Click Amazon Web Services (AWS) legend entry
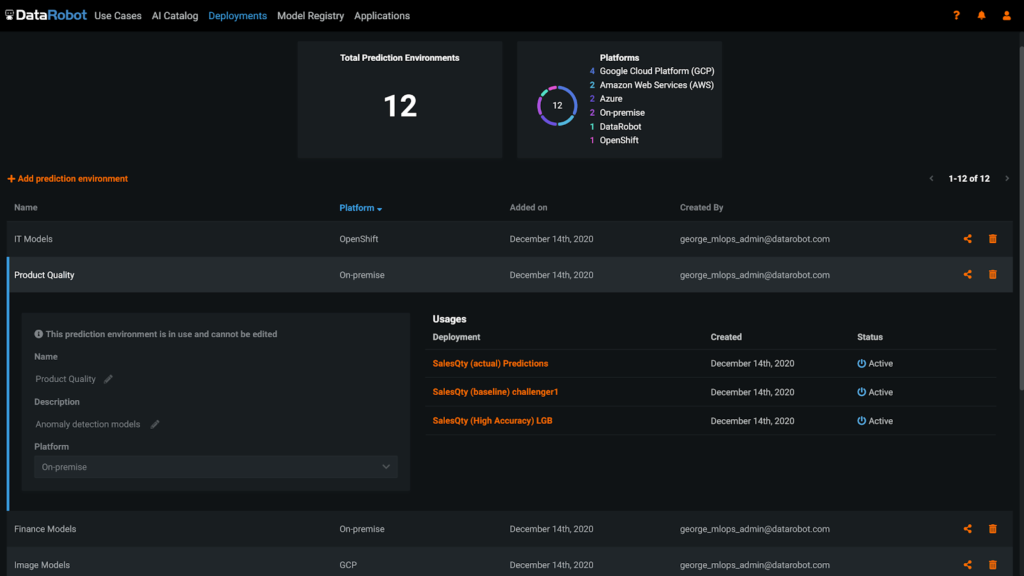1024x576 pixels. point(656,85)
